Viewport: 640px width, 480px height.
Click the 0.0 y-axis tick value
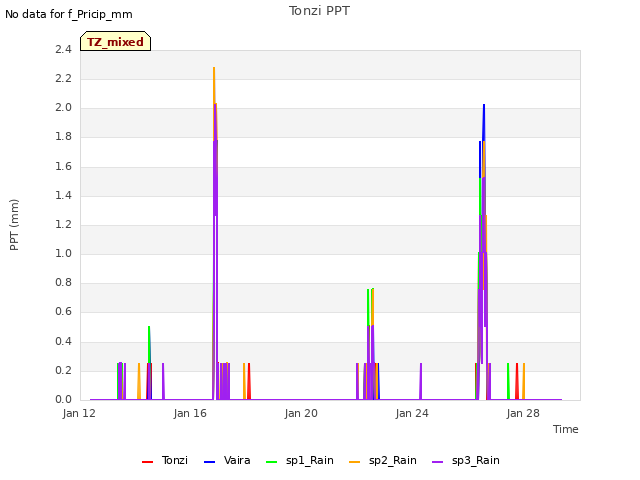(x=63, y=399)
